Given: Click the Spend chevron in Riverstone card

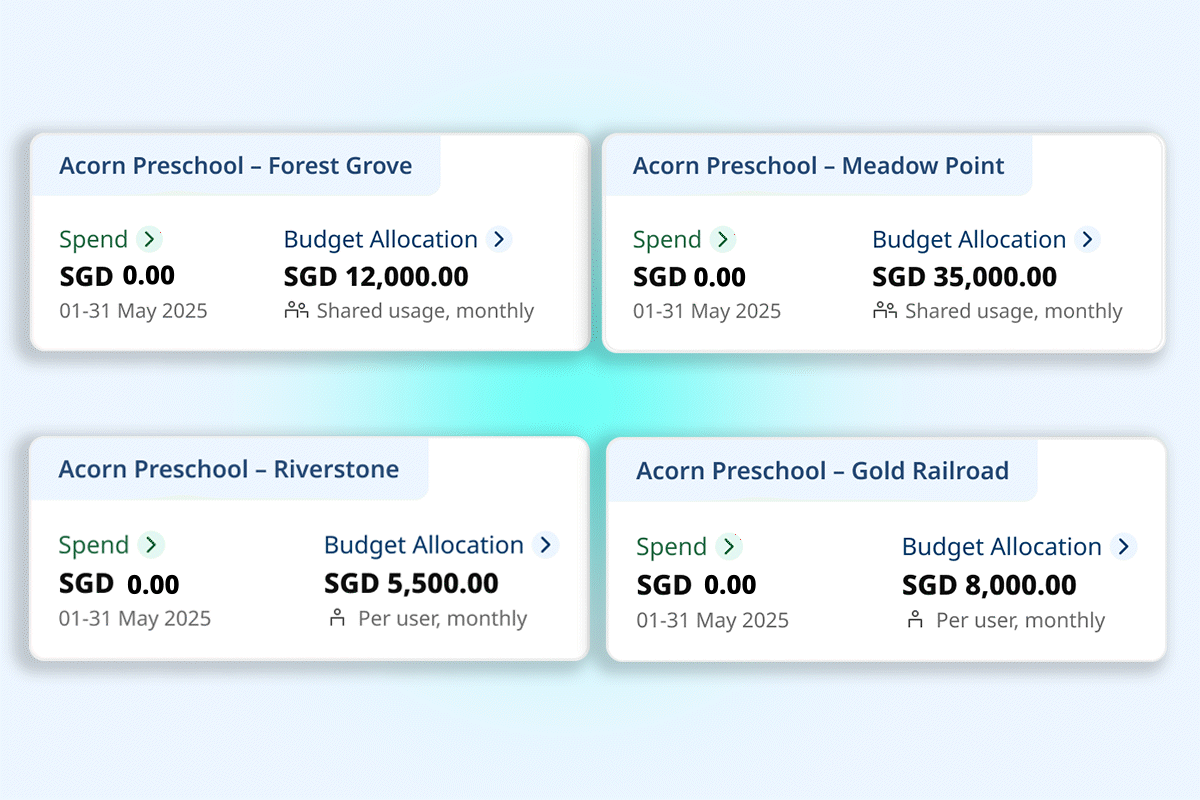Looking at the screenshot, I should click(150, 545).
